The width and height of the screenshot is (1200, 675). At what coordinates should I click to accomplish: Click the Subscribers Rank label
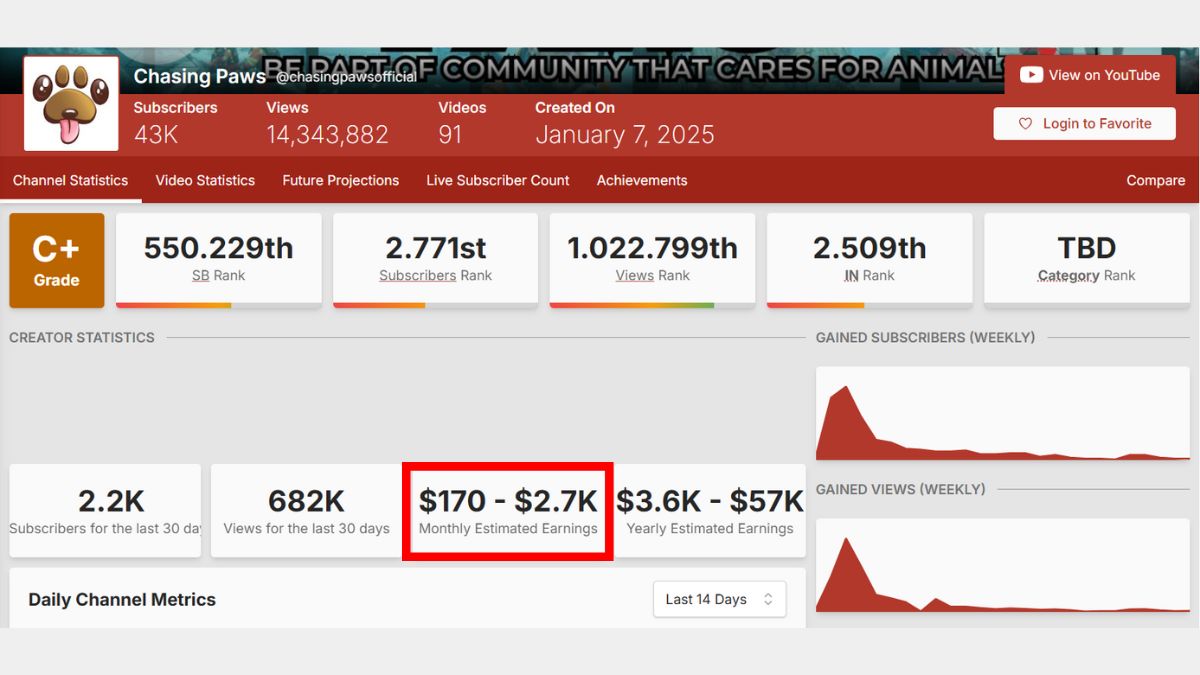coord(436,275)
